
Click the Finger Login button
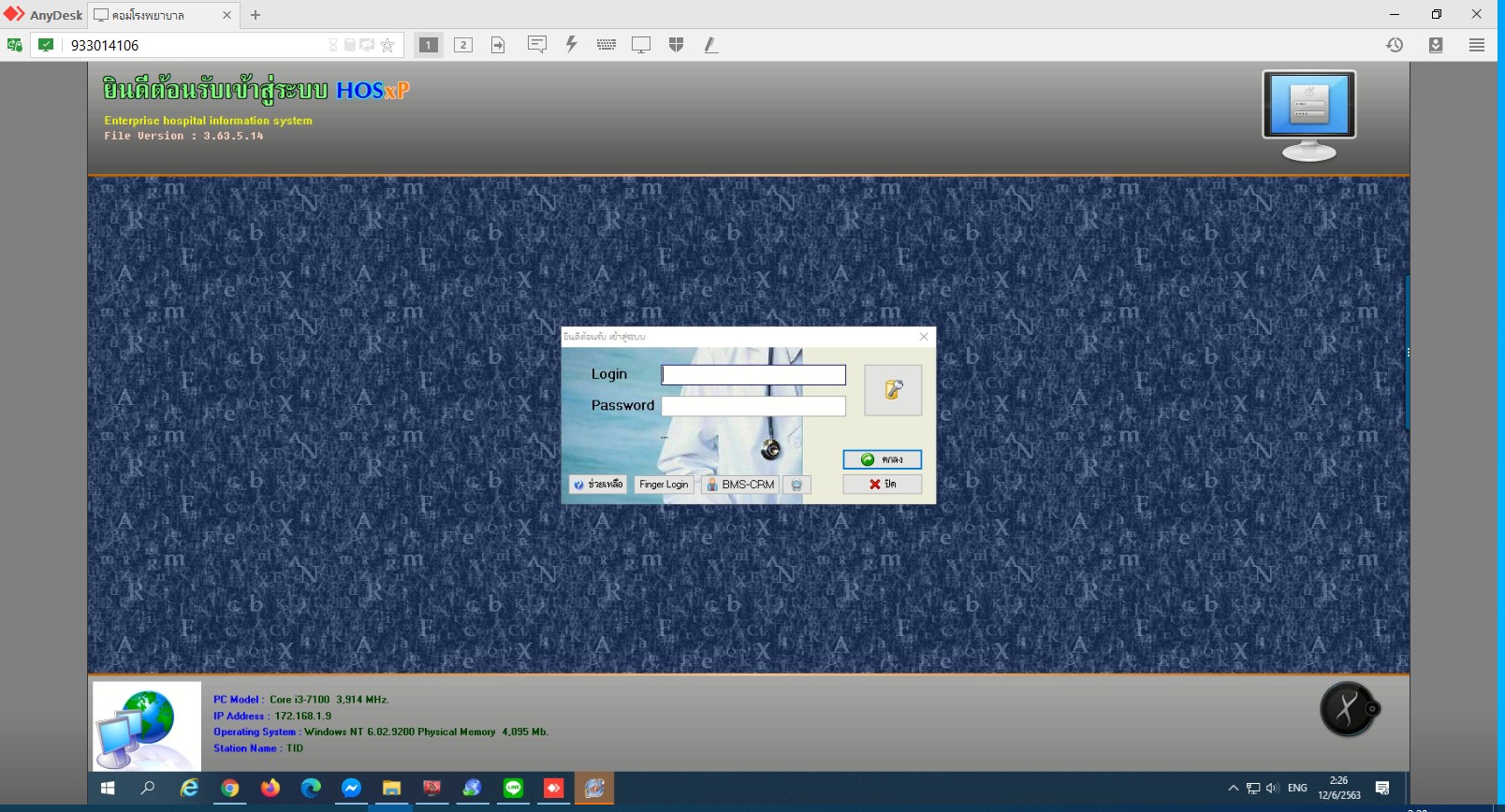[664, 485]
